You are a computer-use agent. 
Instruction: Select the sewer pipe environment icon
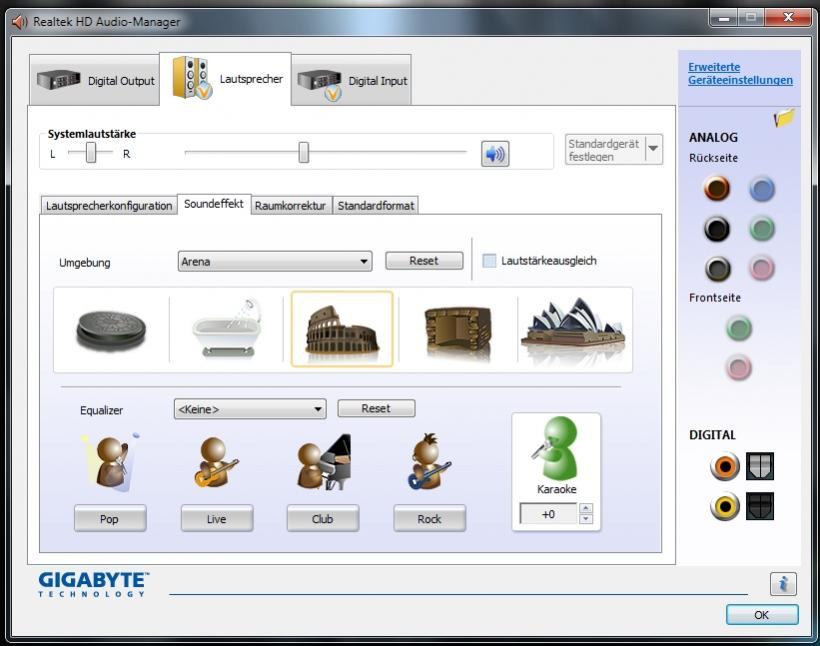[x=111, y=331]
